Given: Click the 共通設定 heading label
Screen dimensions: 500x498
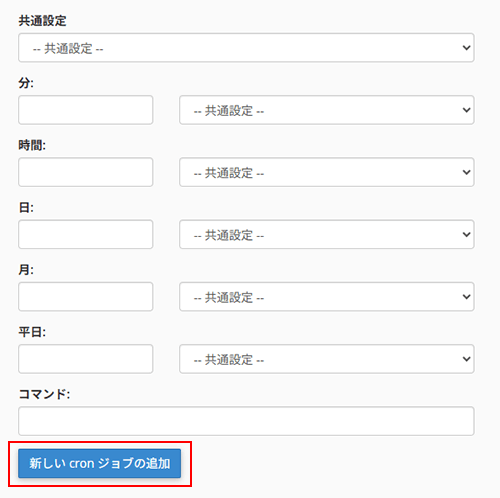Looking at the screenshot, I should click(42, 21).
